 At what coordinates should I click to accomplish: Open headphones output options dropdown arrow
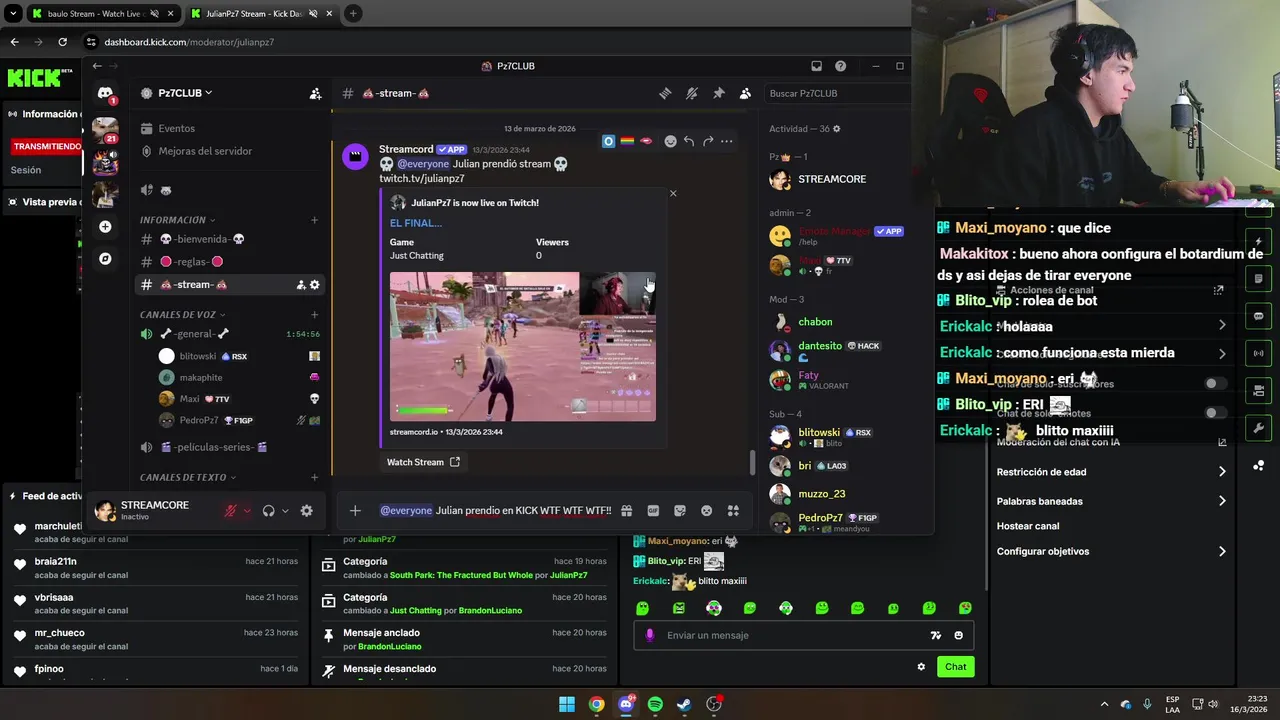(x=285, y=510)
